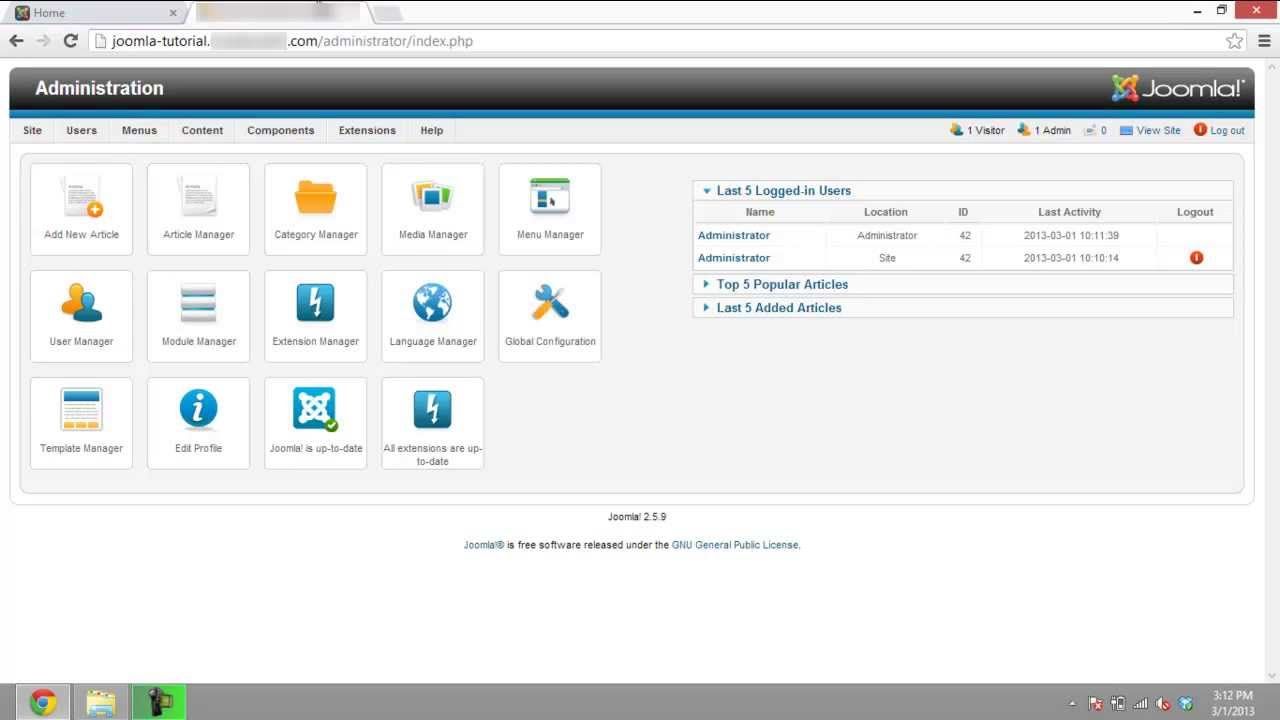Open the Extensions menu
Viewport: 1280px width, 720px height.
pos(367,130)
